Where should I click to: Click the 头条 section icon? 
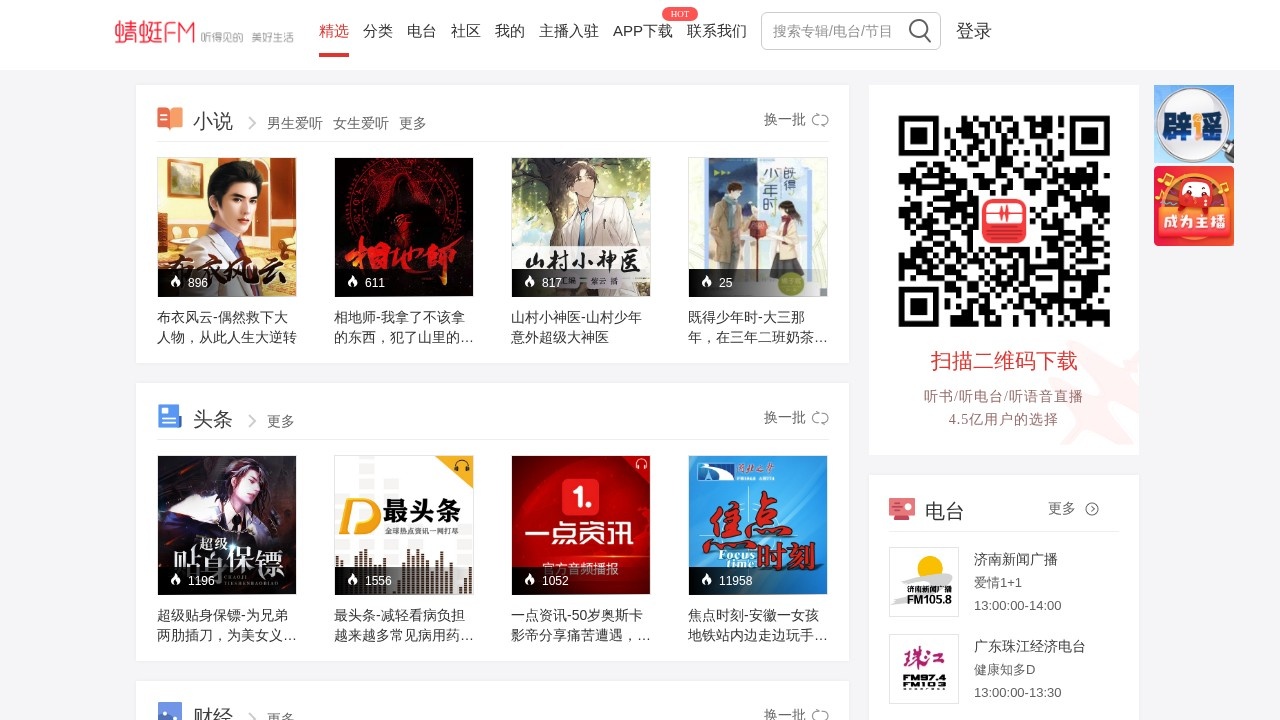pyautogui.click(x=169, y=416)
